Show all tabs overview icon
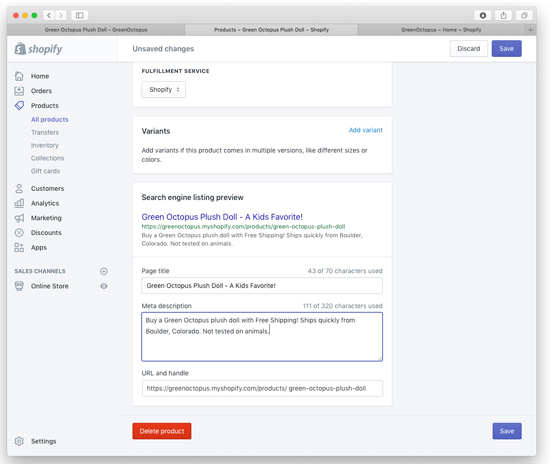 pos(524,15)
